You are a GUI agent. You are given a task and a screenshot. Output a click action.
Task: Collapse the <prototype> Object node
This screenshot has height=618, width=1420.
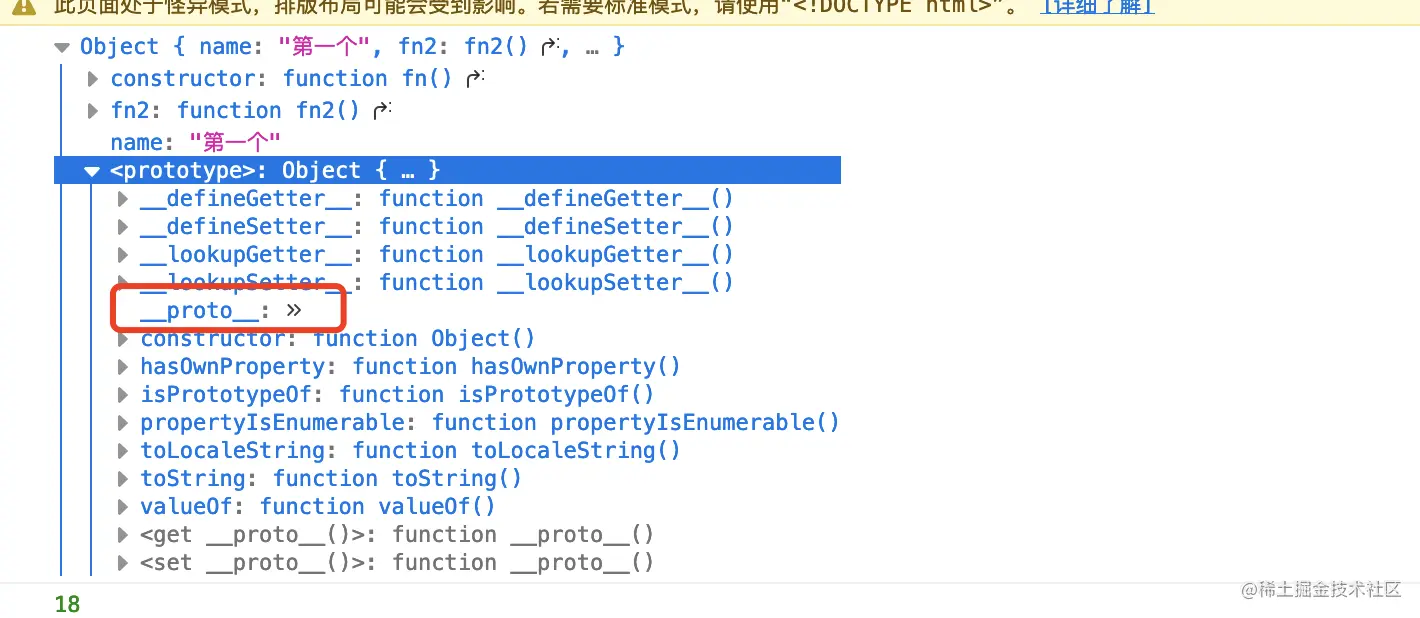(92, 171)
